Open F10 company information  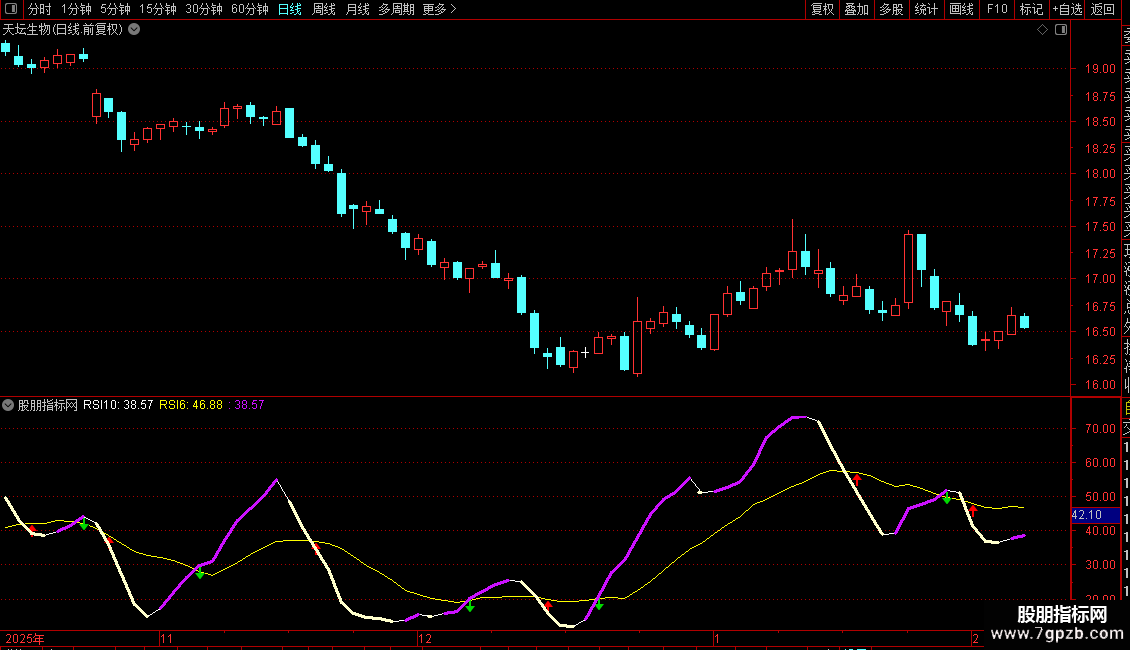coord(997,9)
